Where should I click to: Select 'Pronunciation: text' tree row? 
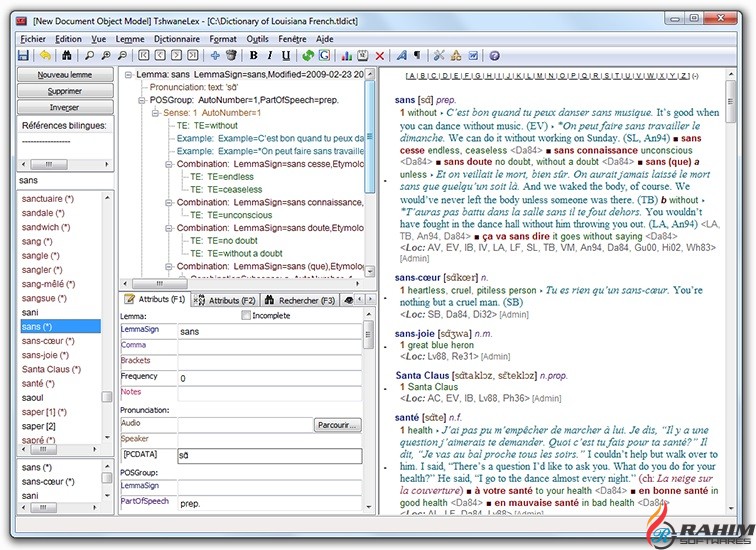coord(194,87)
